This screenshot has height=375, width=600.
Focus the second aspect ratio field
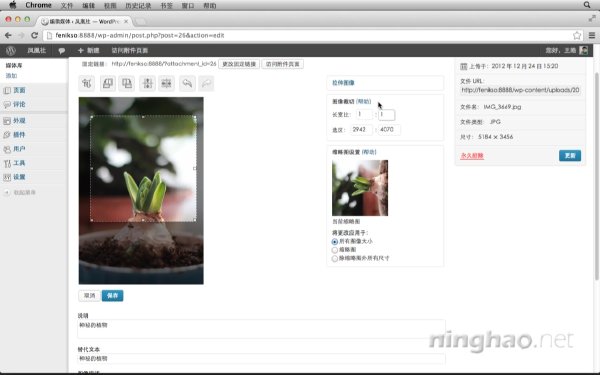click(386, 114)
